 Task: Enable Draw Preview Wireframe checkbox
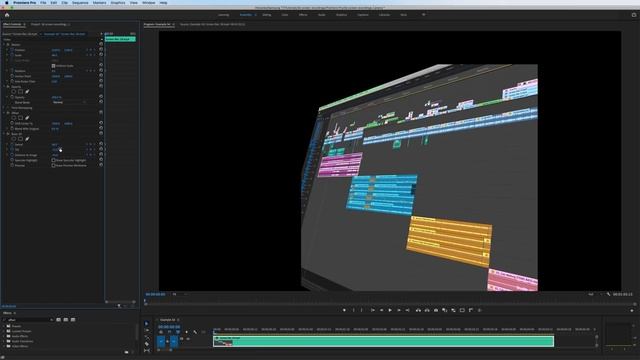53,166
